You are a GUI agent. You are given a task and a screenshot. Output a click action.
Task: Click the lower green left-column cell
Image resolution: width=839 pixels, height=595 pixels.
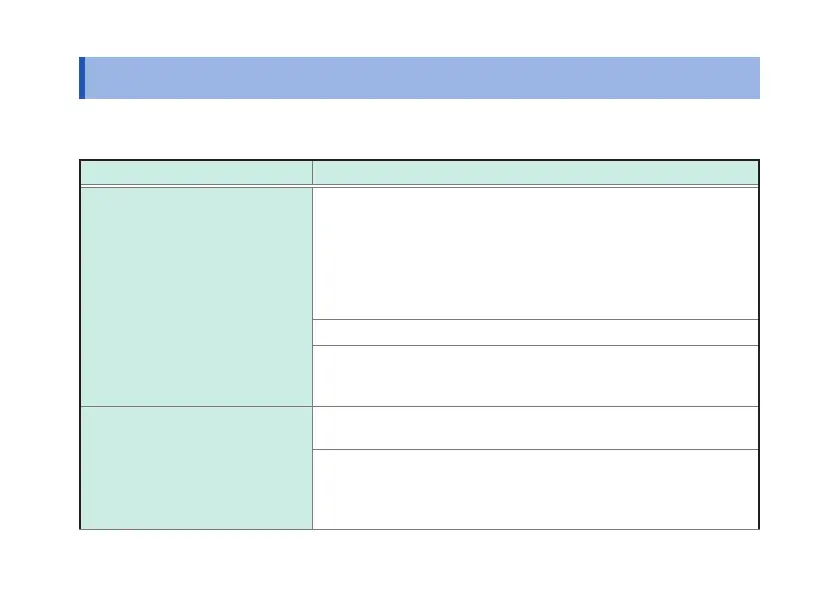point(195,467)
